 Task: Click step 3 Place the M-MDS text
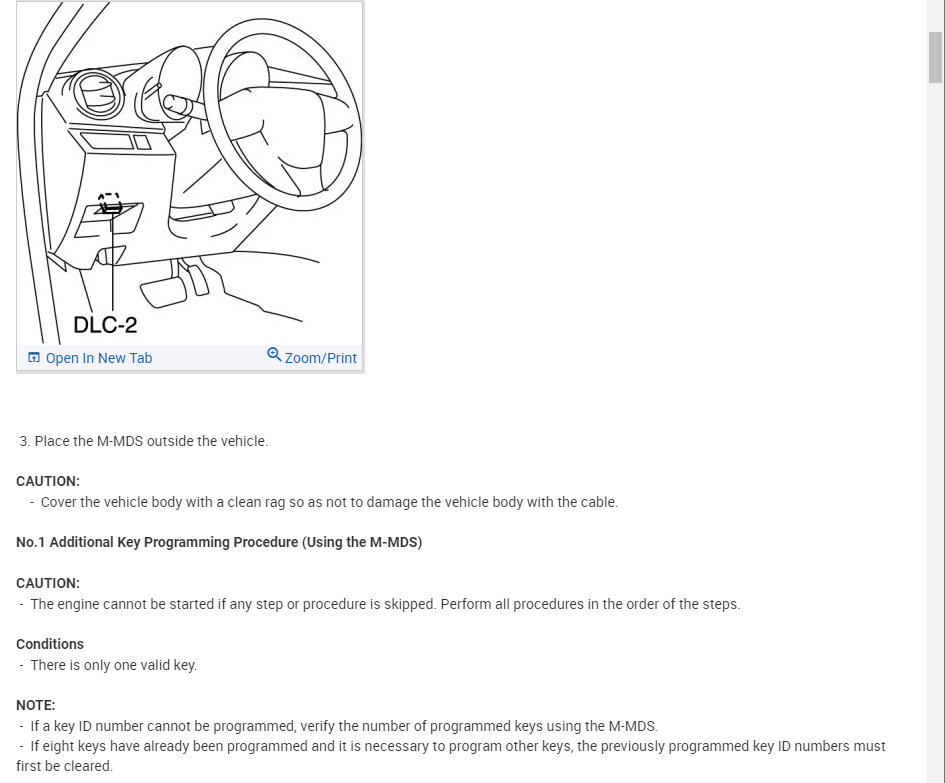tap(143, 441)
